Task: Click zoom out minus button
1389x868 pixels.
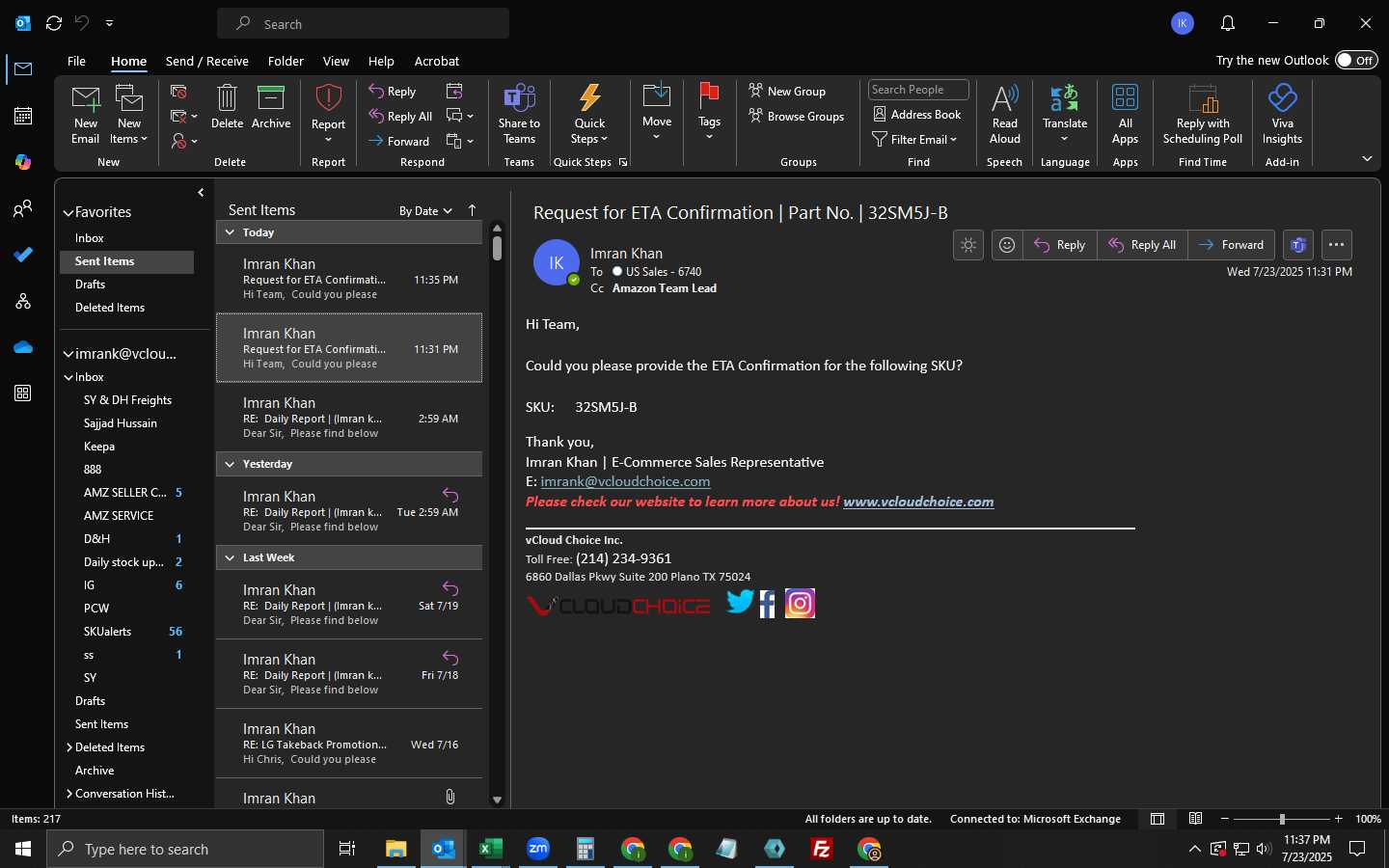Action: (x=1225, y=819)
